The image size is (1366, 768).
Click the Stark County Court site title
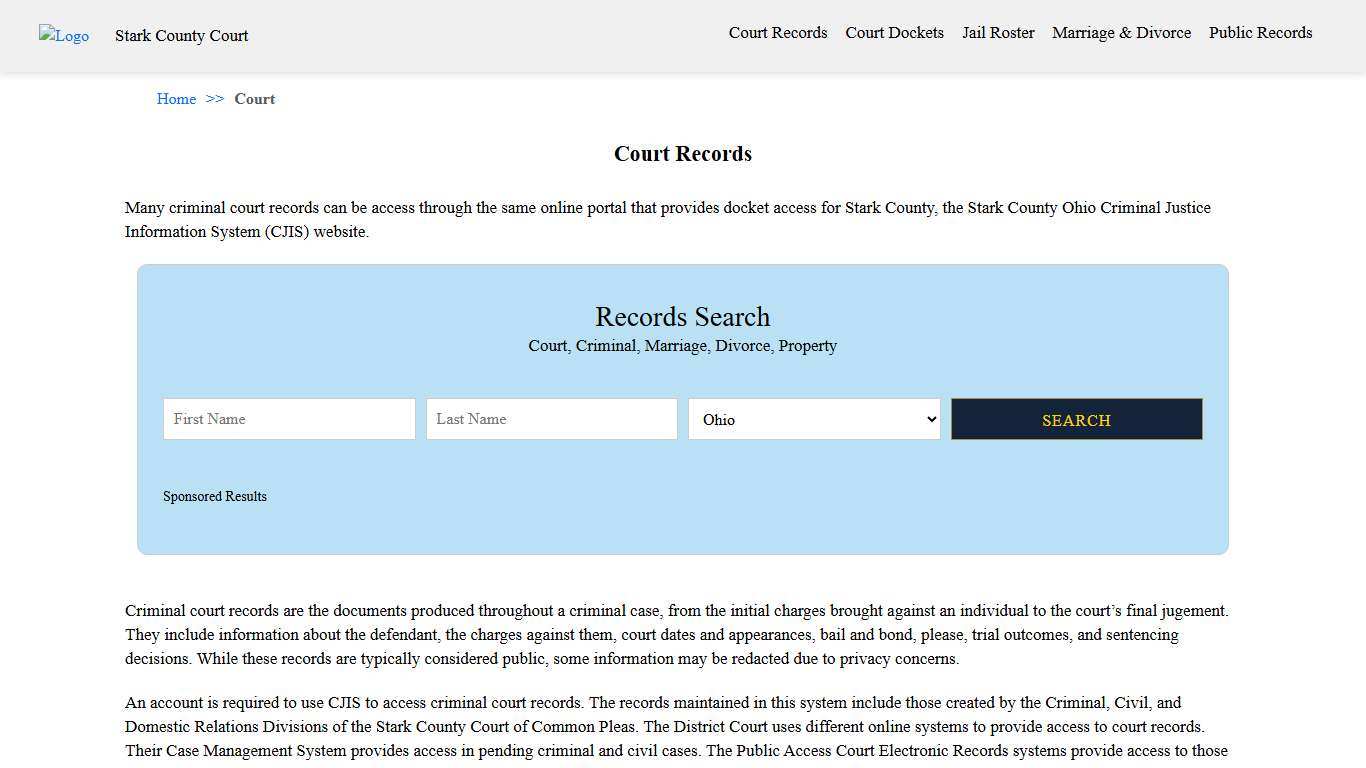coord(181,36)
